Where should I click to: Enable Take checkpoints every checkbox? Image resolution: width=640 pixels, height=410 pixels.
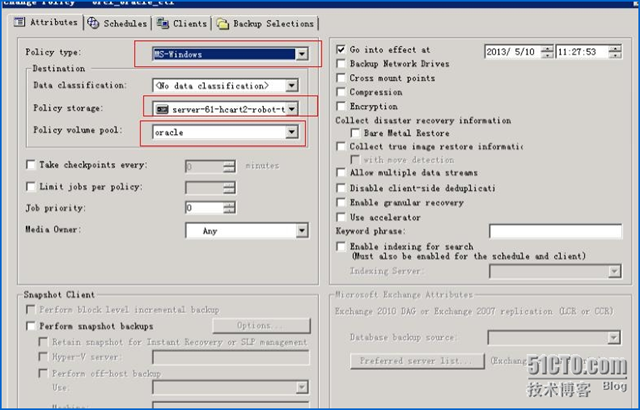pyautogui.click(x=31, y=165)
